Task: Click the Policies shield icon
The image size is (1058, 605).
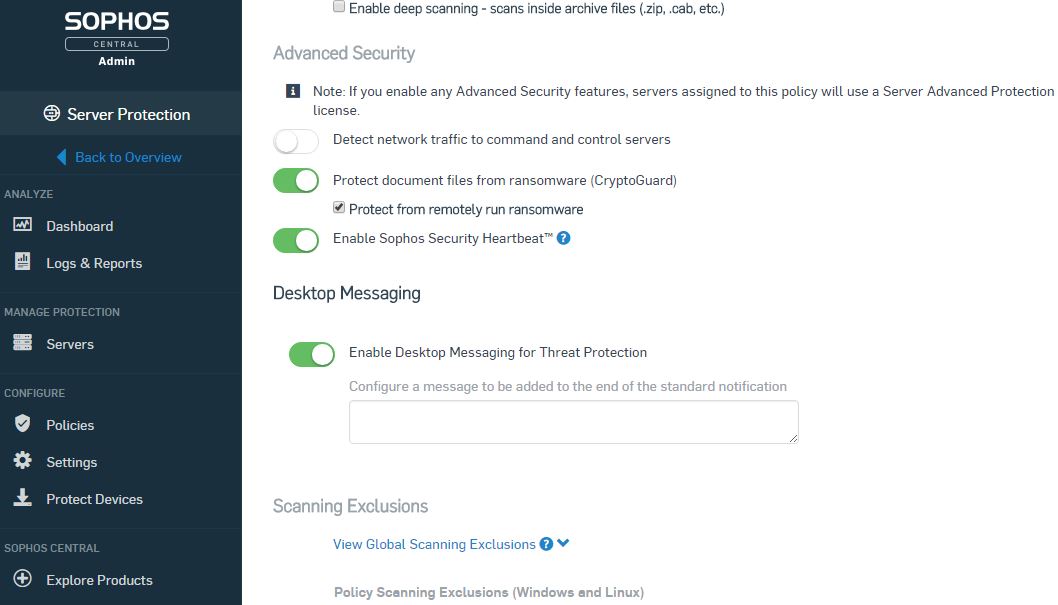Action: pos(22,424)
